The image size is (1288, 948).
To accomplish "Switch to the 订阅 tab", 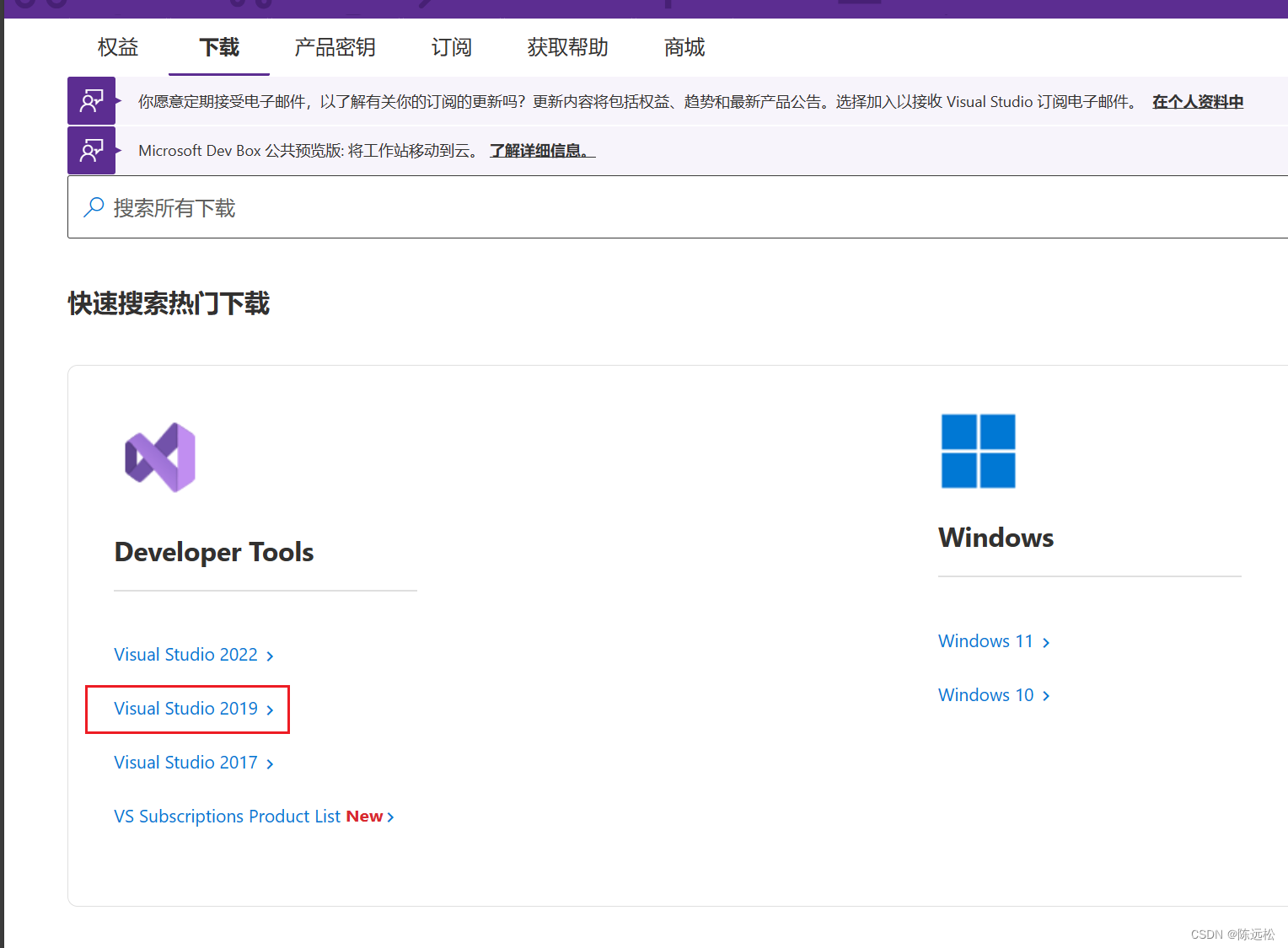I will point(451,47).
